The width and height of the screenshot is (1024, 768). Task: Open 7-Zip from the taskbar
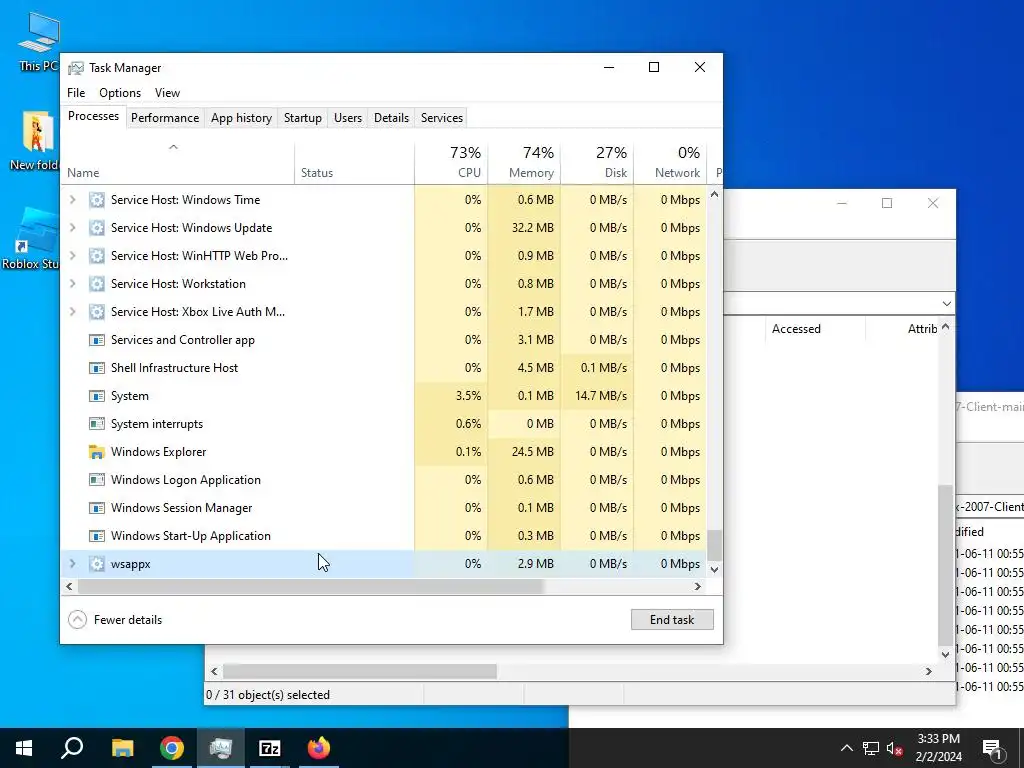(x=270, y=748)
